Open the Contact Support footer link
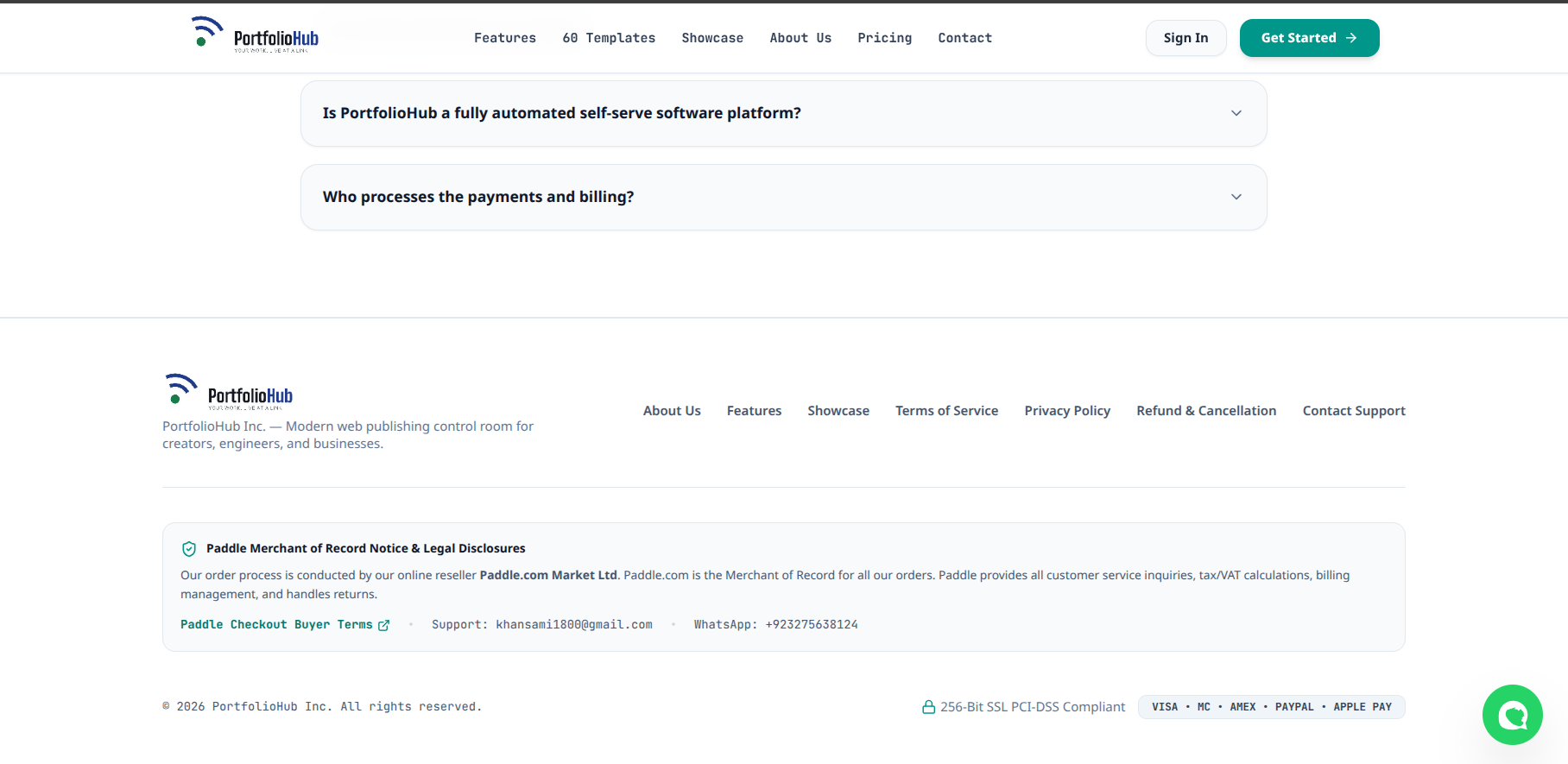The width and height of the screenshot is (1568, 764). point(1354,411)
